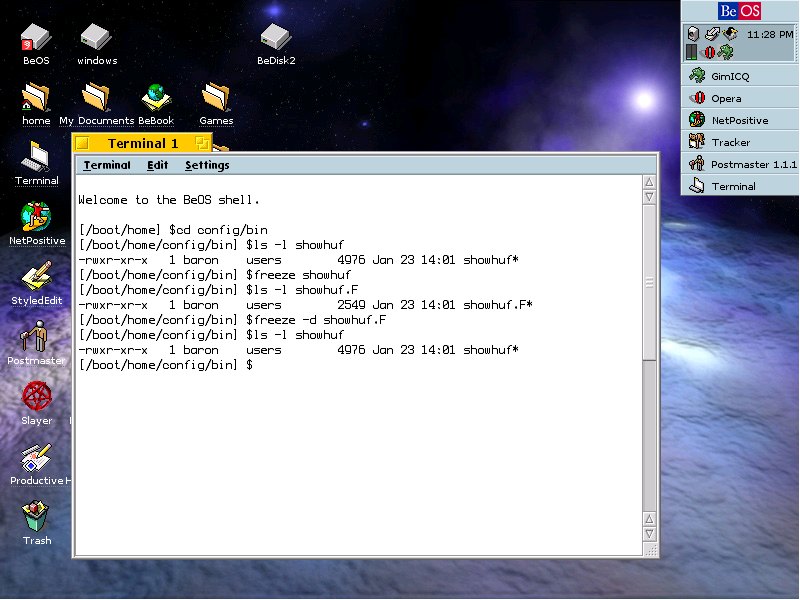Click the speaker volume icon in Deskbar tray
Viewport: 800px width, 600px height.
[692, 34]
